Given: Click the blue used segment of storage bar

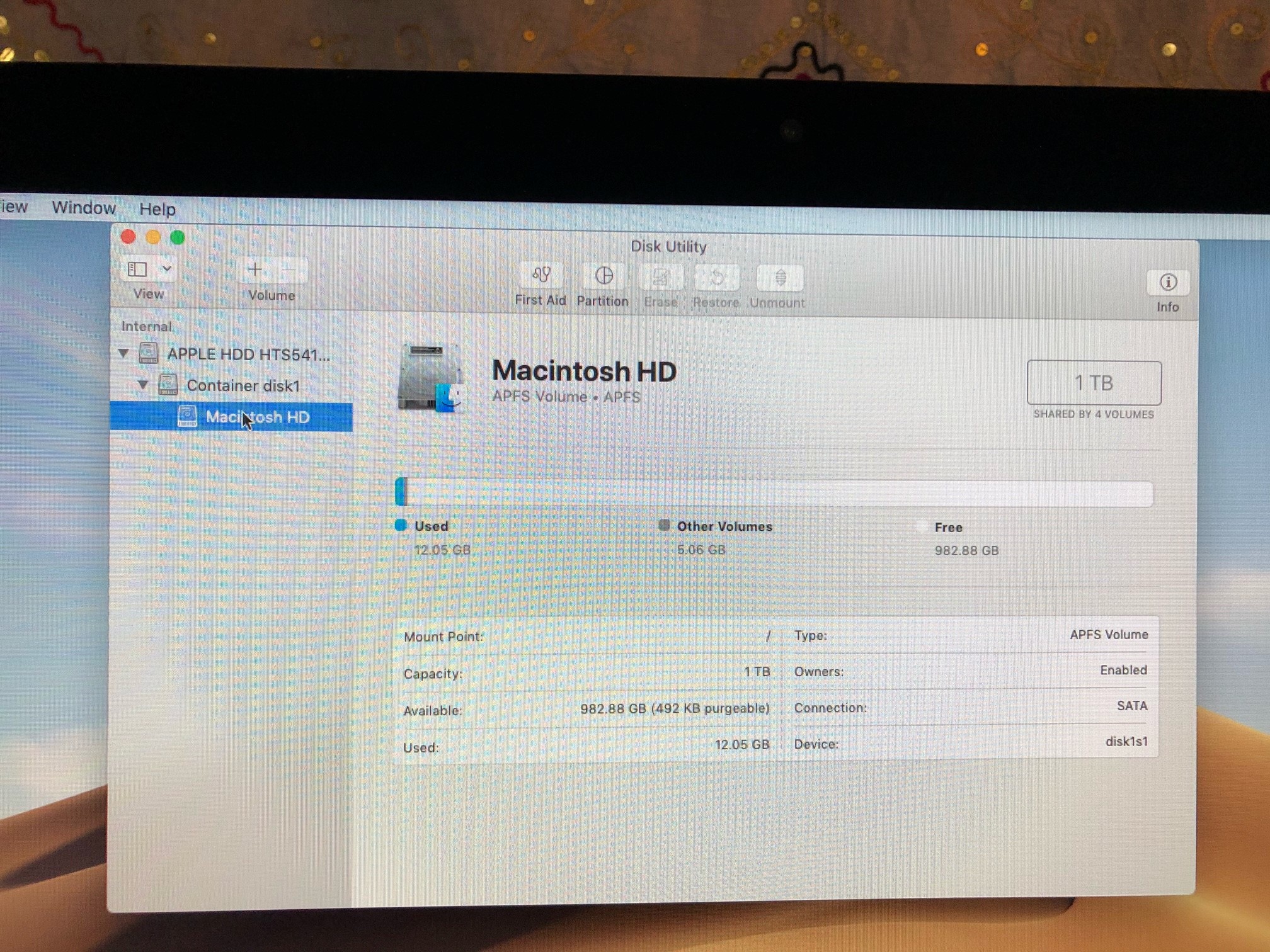Looking at the screenshot, I should click(401, 492).
